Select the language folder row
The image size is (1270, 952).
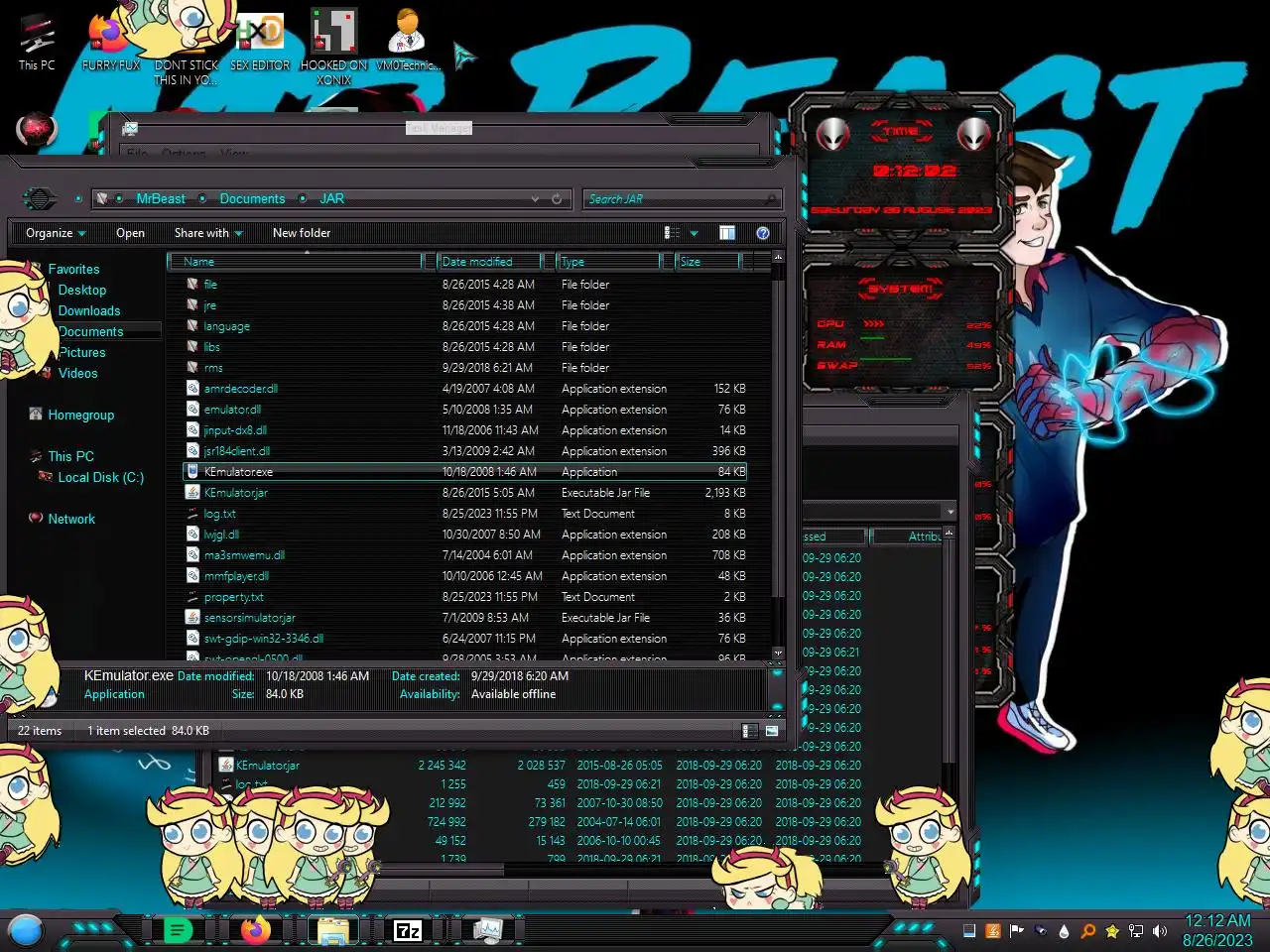[466, 326]
